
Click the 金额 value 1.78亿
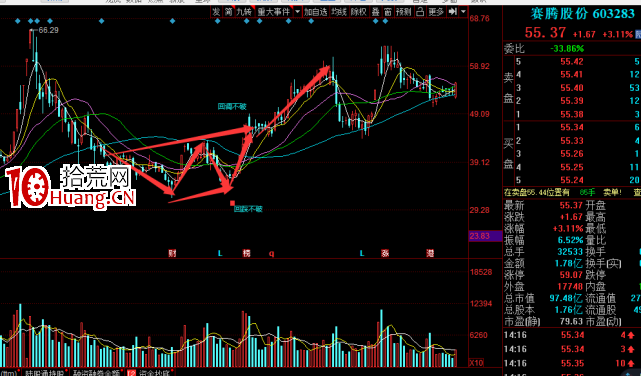(569, 263)
